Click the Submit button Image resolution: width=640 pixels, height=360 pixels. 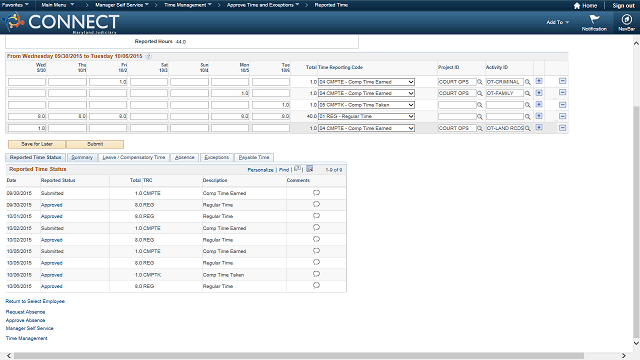point(95,144)
